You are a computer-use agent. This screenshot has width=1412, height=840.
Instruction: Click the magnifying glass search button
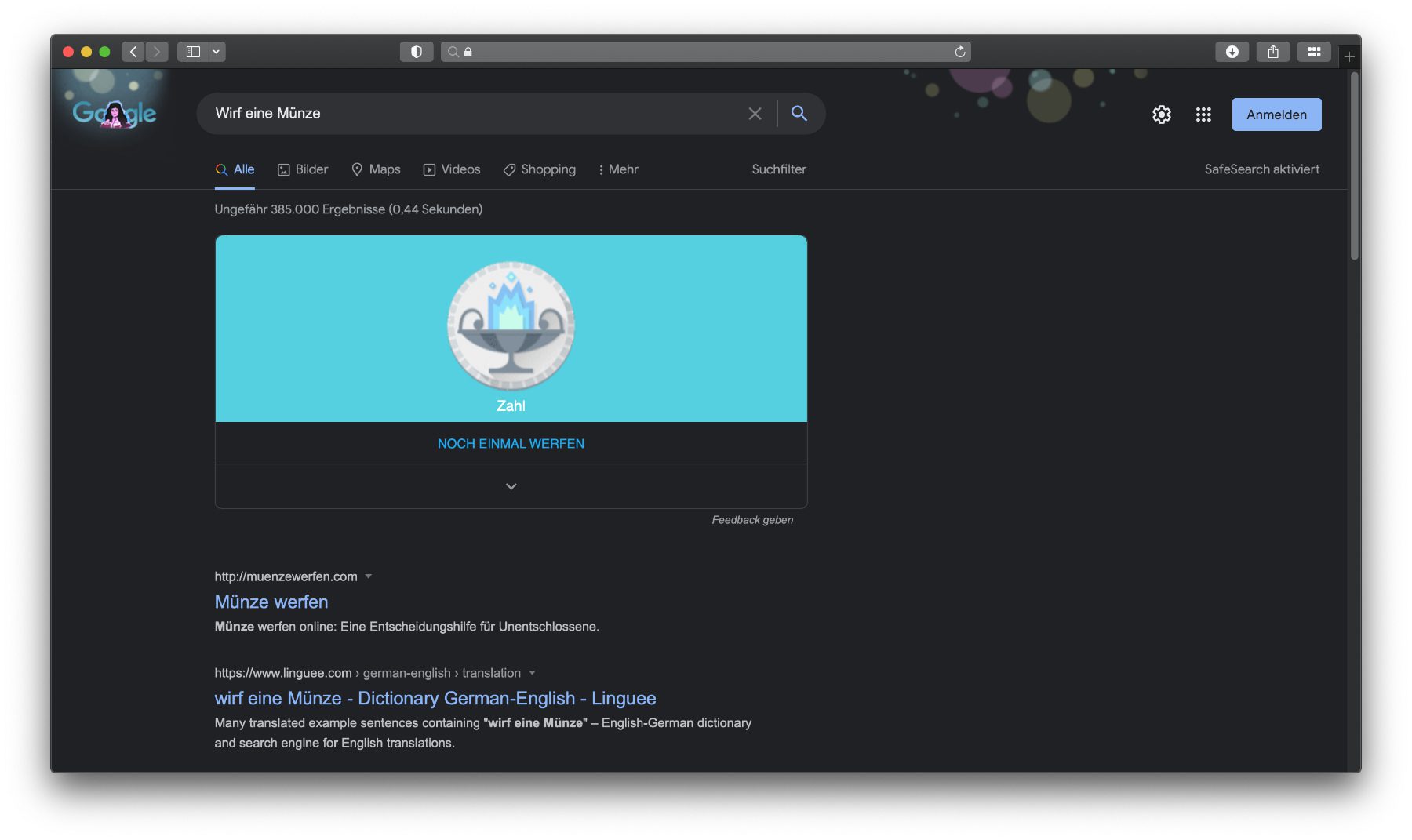799,114
